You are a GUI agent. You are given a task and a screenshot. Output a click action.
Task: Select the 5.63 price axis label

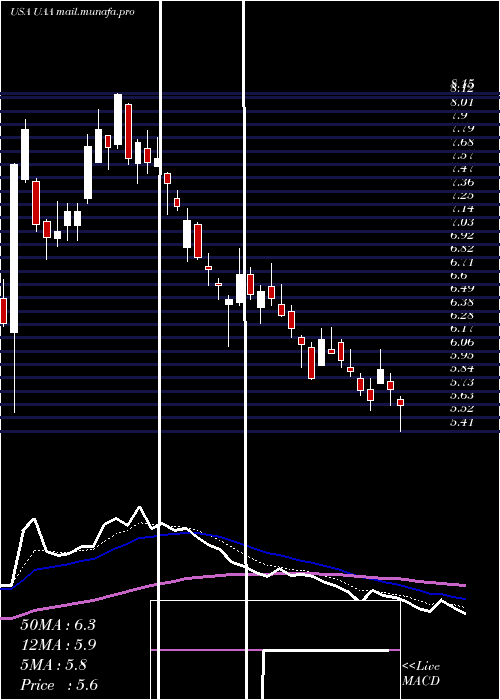pos(462,395)
